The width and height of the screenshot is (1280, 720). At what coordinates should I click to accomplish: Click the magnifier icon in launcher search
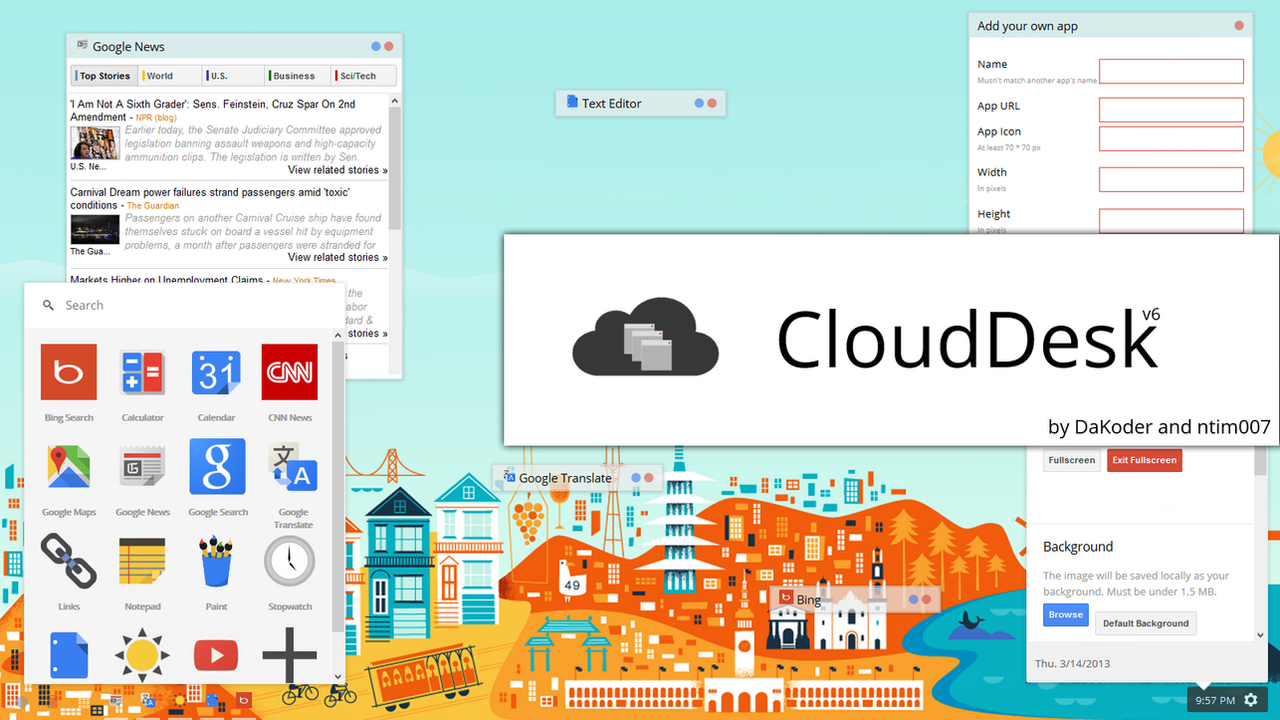click(x=48, y=305)
